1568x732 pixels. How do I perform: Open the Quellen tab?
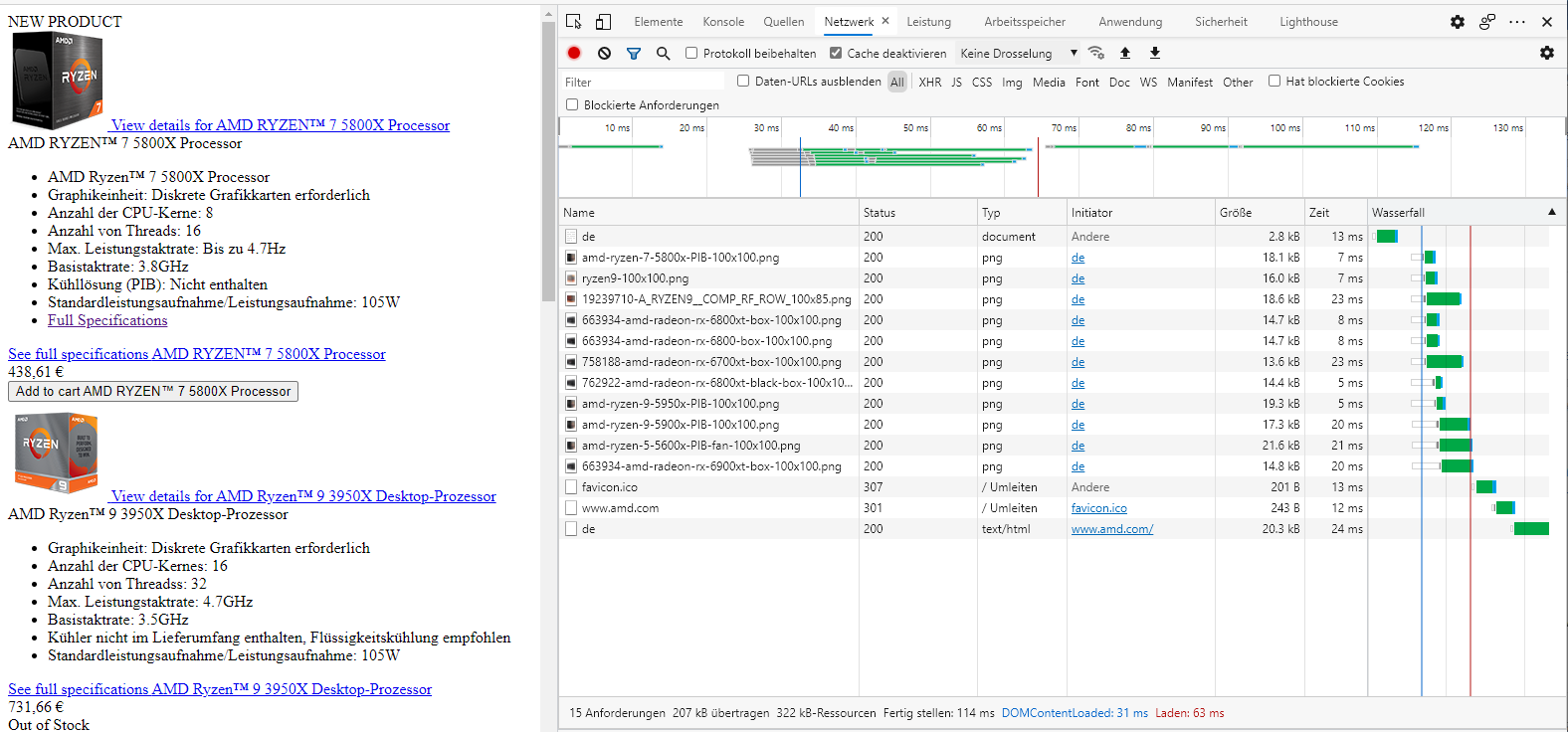click(784, 22)
